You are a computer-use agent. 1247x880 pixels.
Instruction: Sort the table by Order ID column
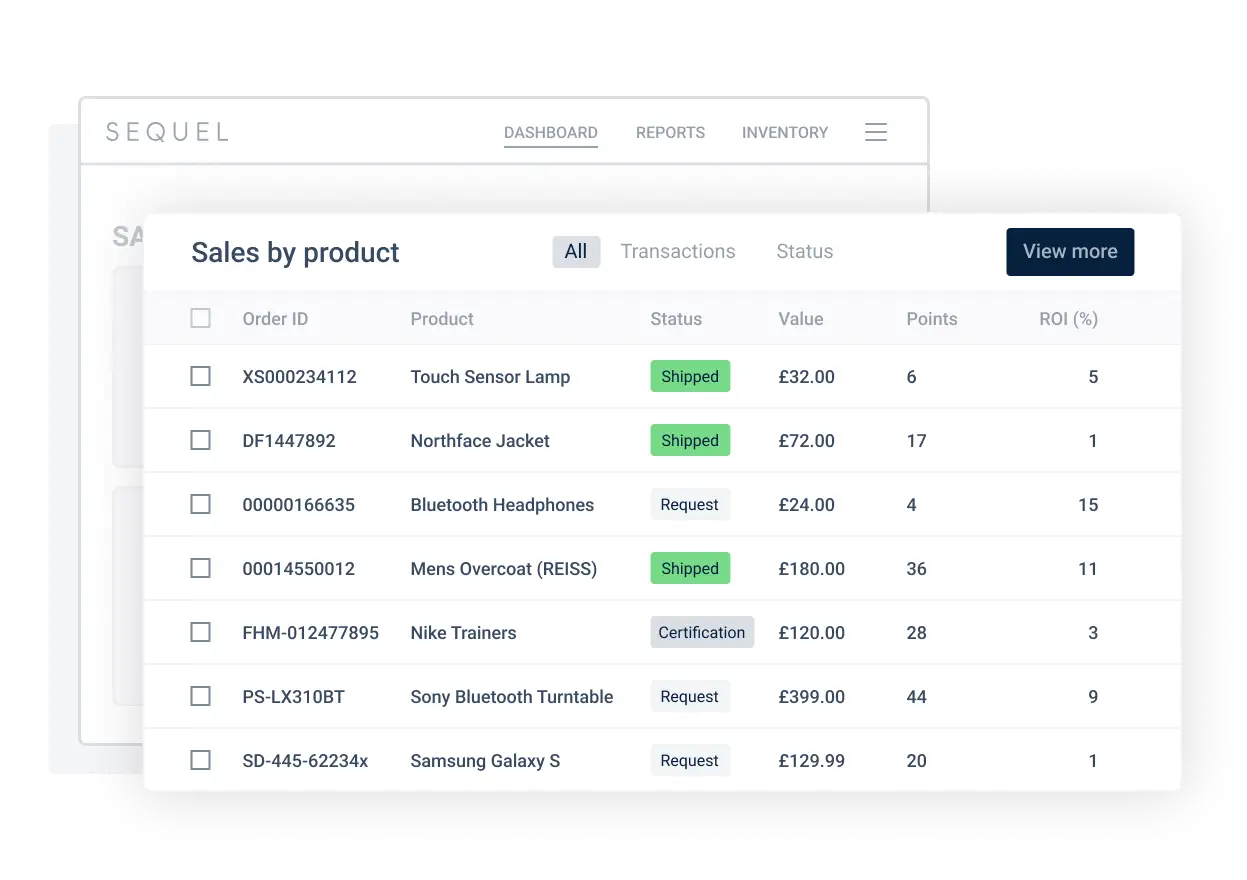pos(275,318)
